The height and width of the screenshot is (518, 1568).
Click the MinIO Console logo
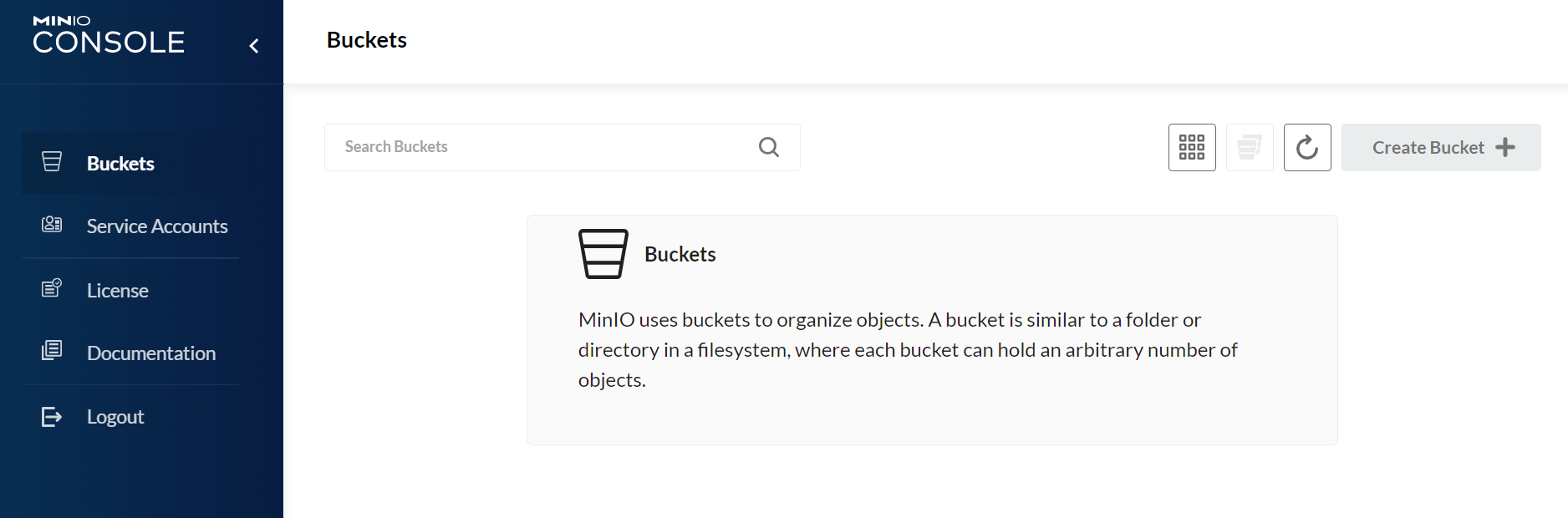pos(108,35)
